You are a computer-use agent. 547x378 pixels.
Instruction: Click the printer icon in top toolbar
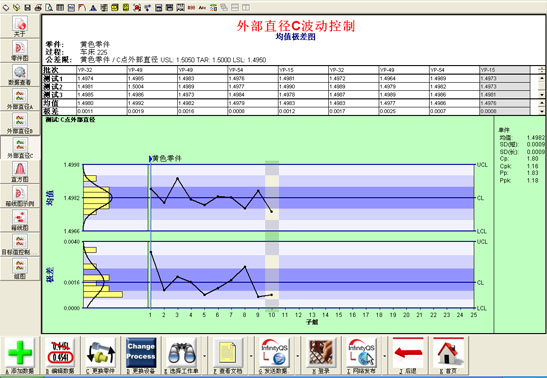[x=38, y=7]
